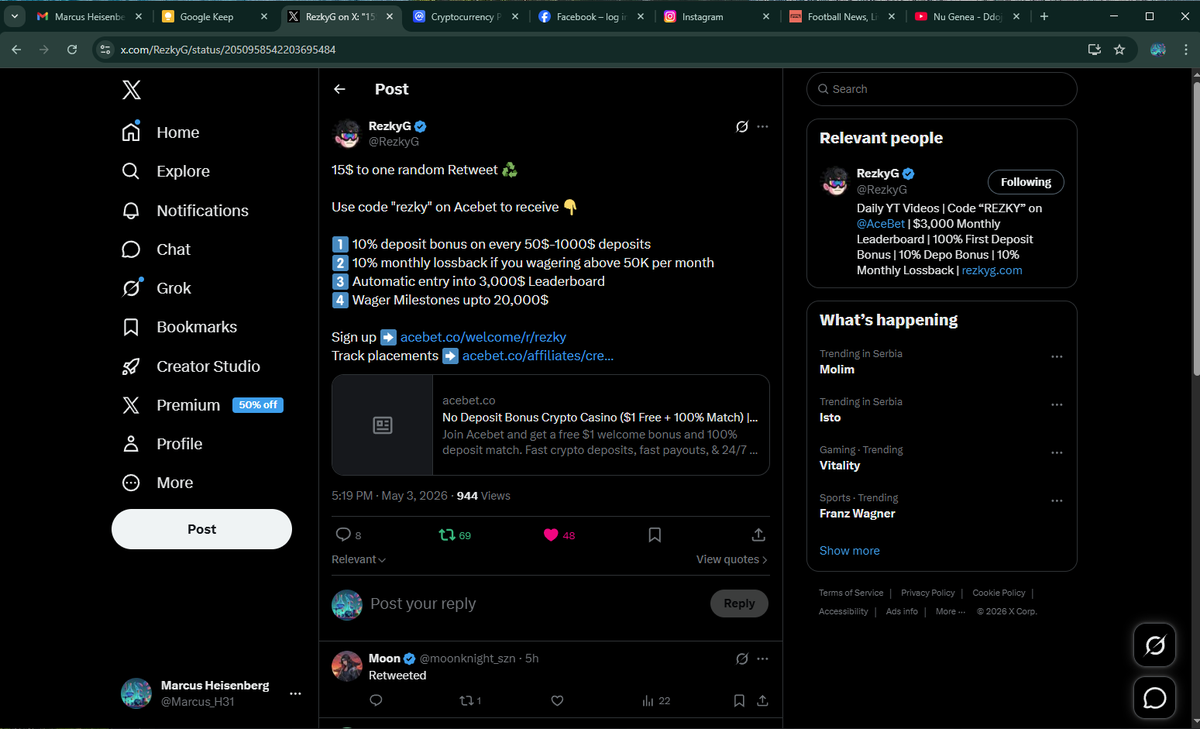
Task: Click the X logo in the sidebar
Action: (131, 90)
